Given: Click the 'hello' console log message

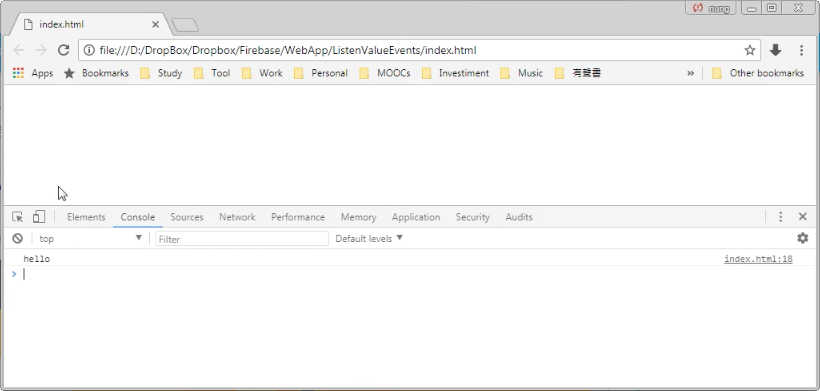Looking at the screenshot, I should [37, 259].
